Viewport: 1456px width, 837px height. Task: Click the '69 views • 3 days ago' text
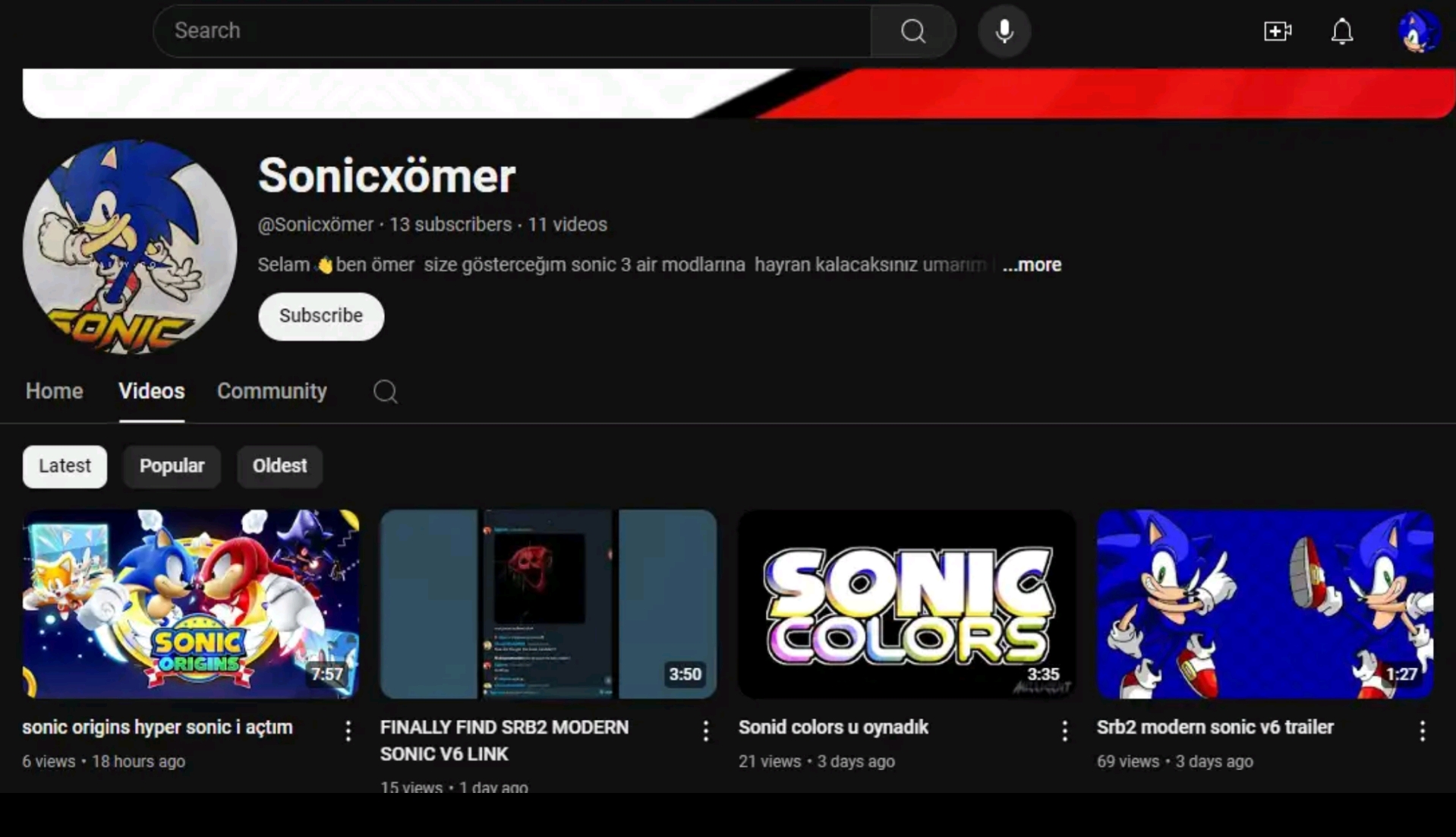pos(1174,761)
